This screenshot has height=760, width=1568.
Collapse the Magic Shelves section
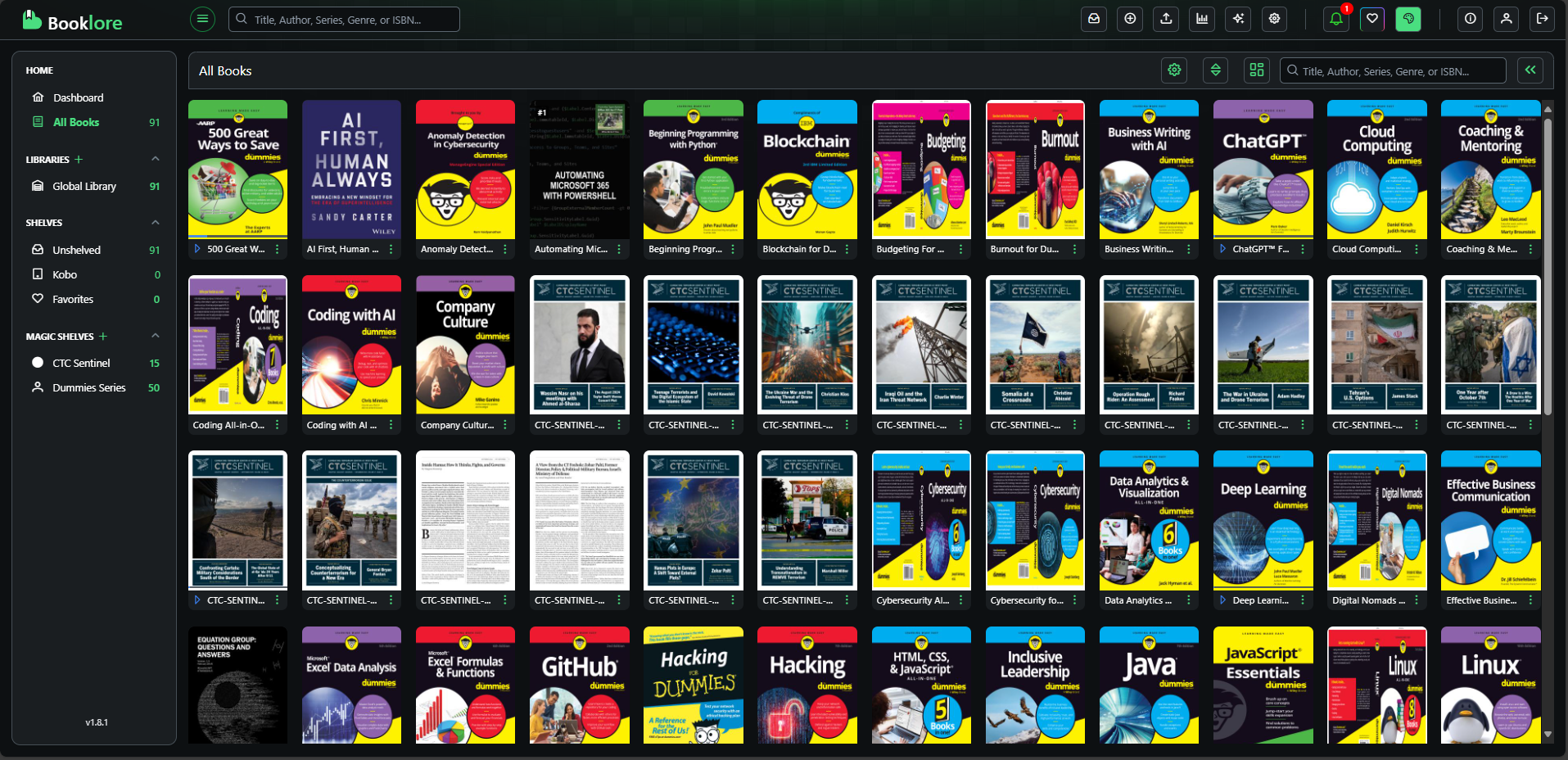coord(156,336)
